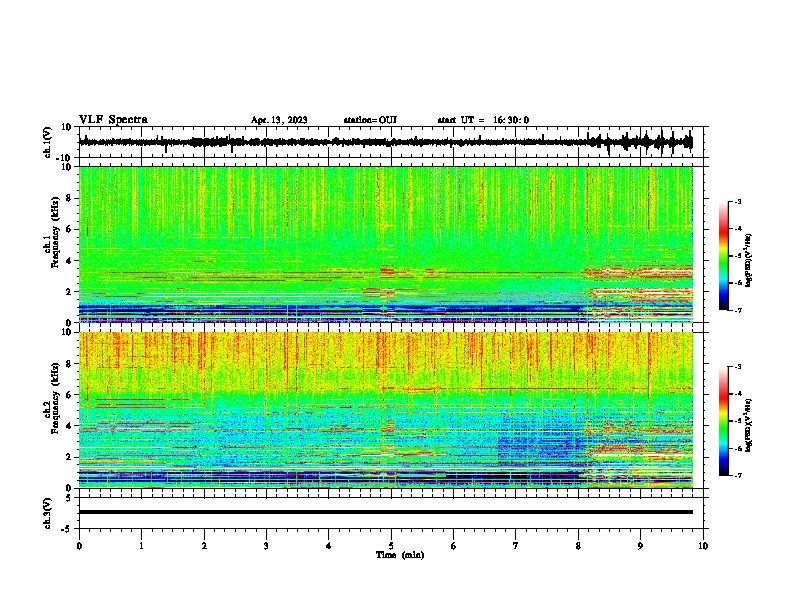Click the 'VLF Spectra' title text
The image size is (792, 612).
click(113, 119)
